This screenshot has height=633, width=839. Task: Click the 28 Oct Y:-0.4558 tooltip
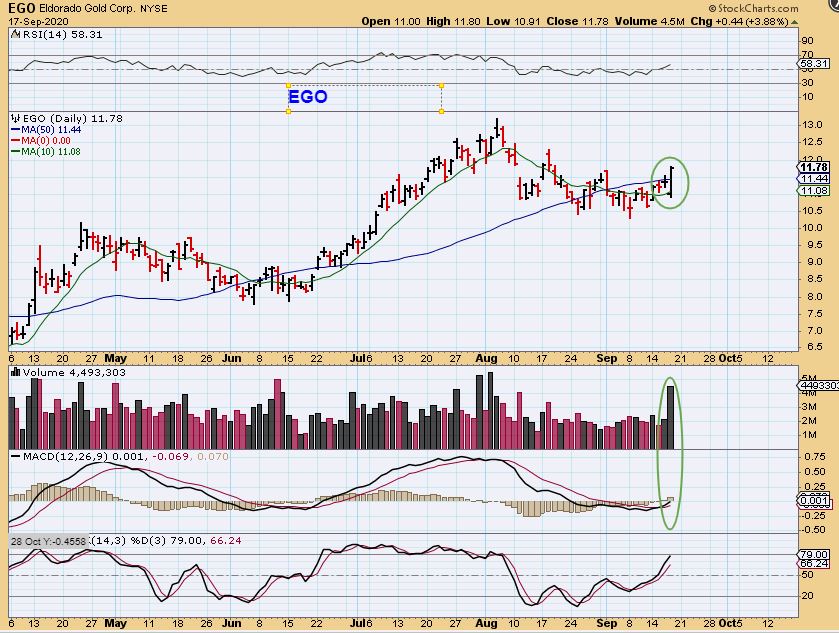(49, 542)
